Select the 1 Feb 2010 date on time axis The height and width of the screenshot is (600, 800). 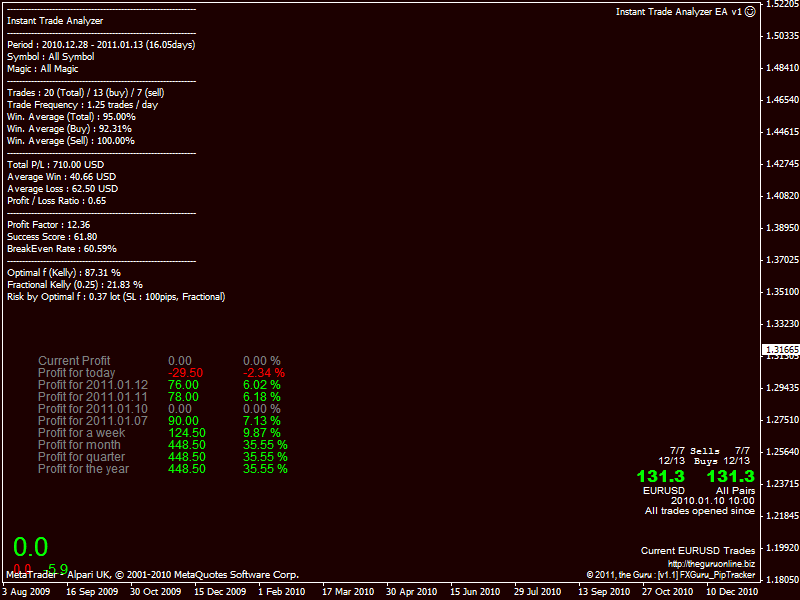pos(281,592)
